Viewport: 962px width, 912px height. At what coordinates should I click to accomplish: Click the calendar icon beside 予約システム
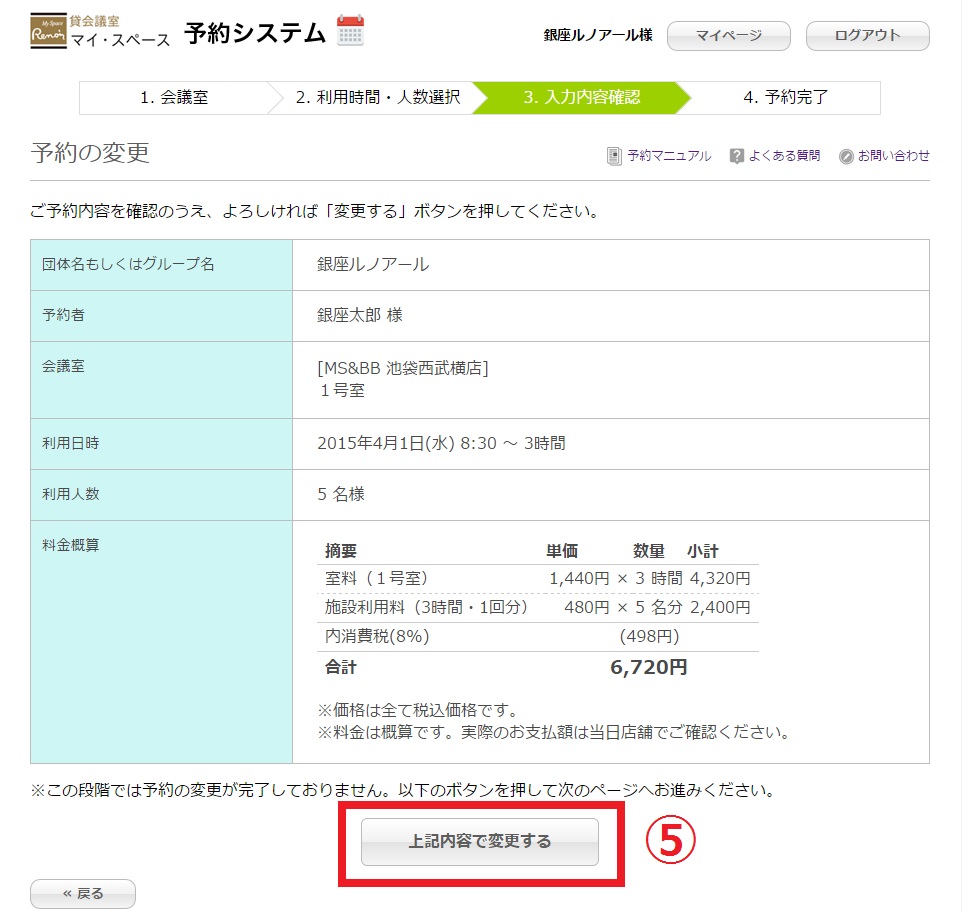[x=350, y=31]
